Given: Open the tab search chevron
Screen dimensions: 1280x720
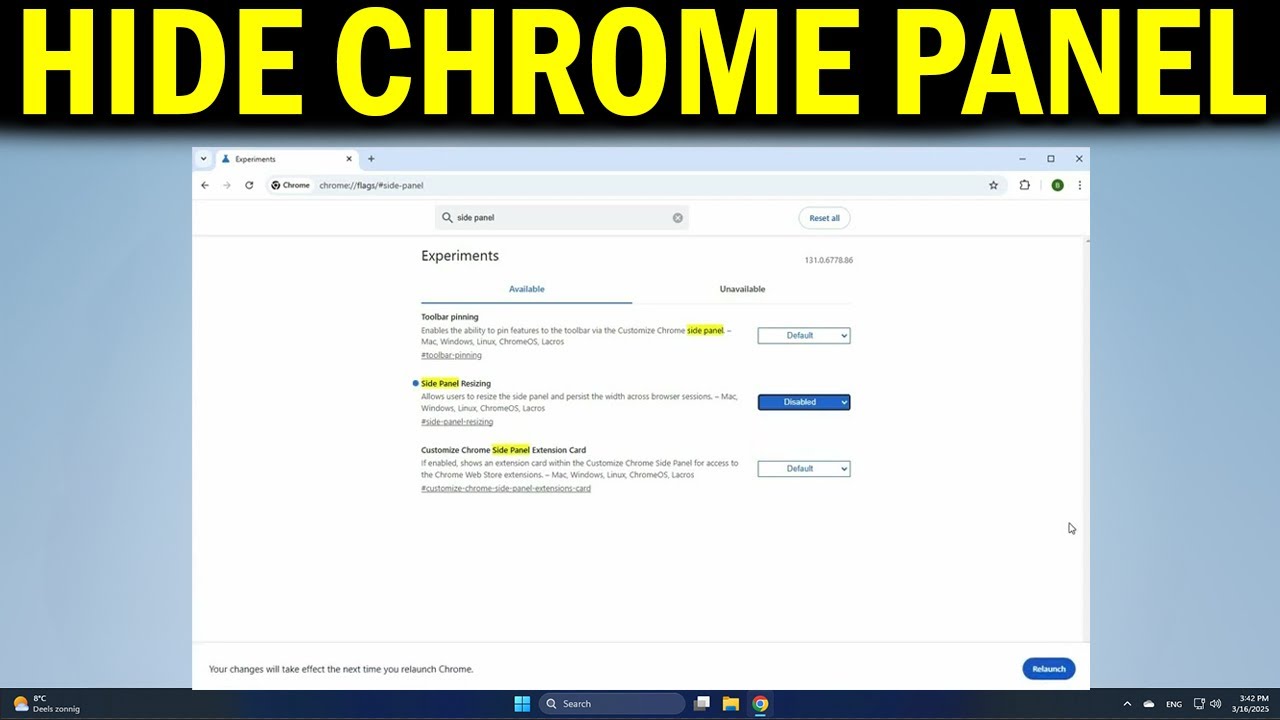Looking at the screenshot, I should (203, 158).
